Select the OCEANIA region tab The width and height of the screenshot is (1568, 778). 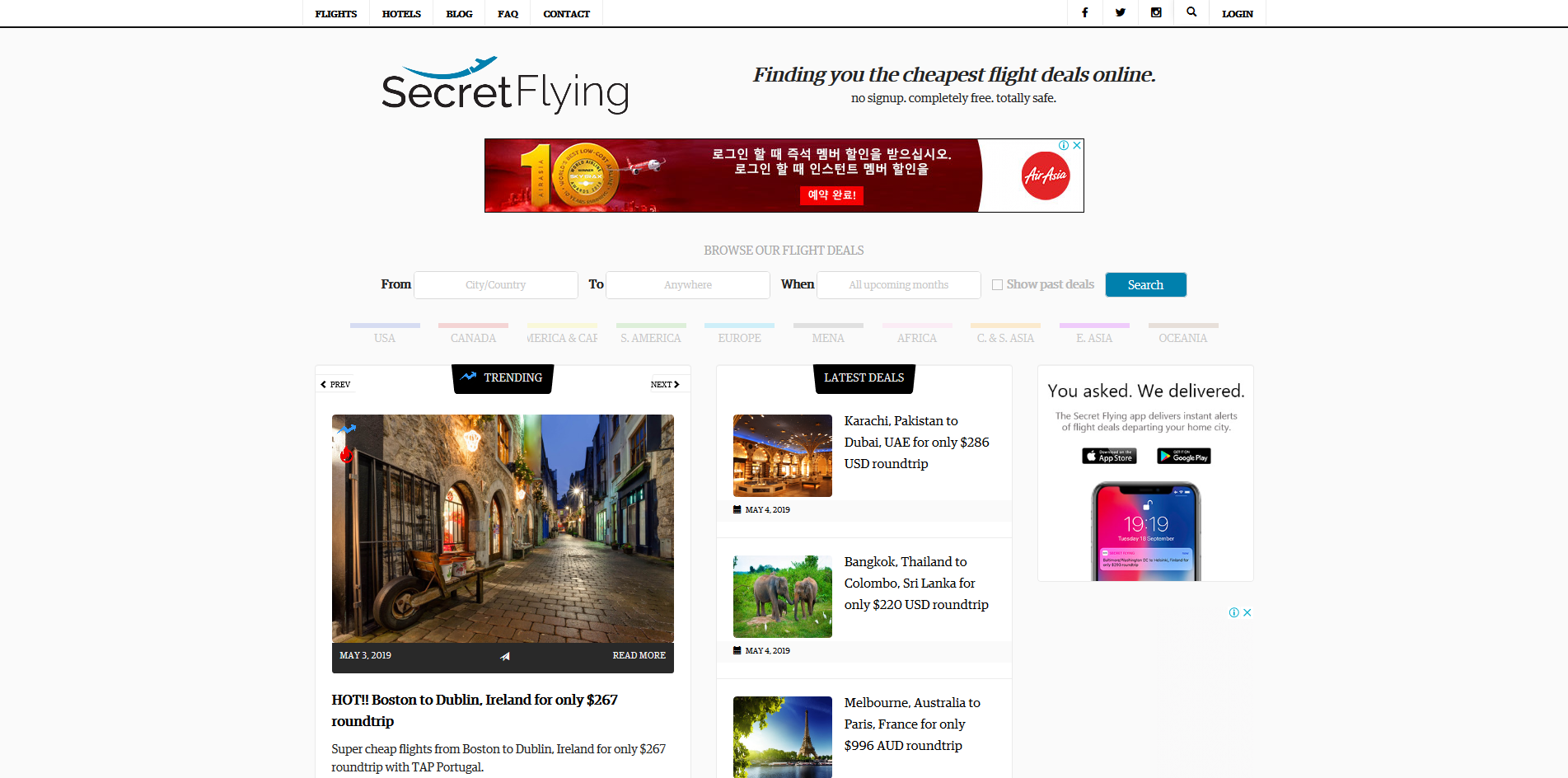(x=1183, y=334)
